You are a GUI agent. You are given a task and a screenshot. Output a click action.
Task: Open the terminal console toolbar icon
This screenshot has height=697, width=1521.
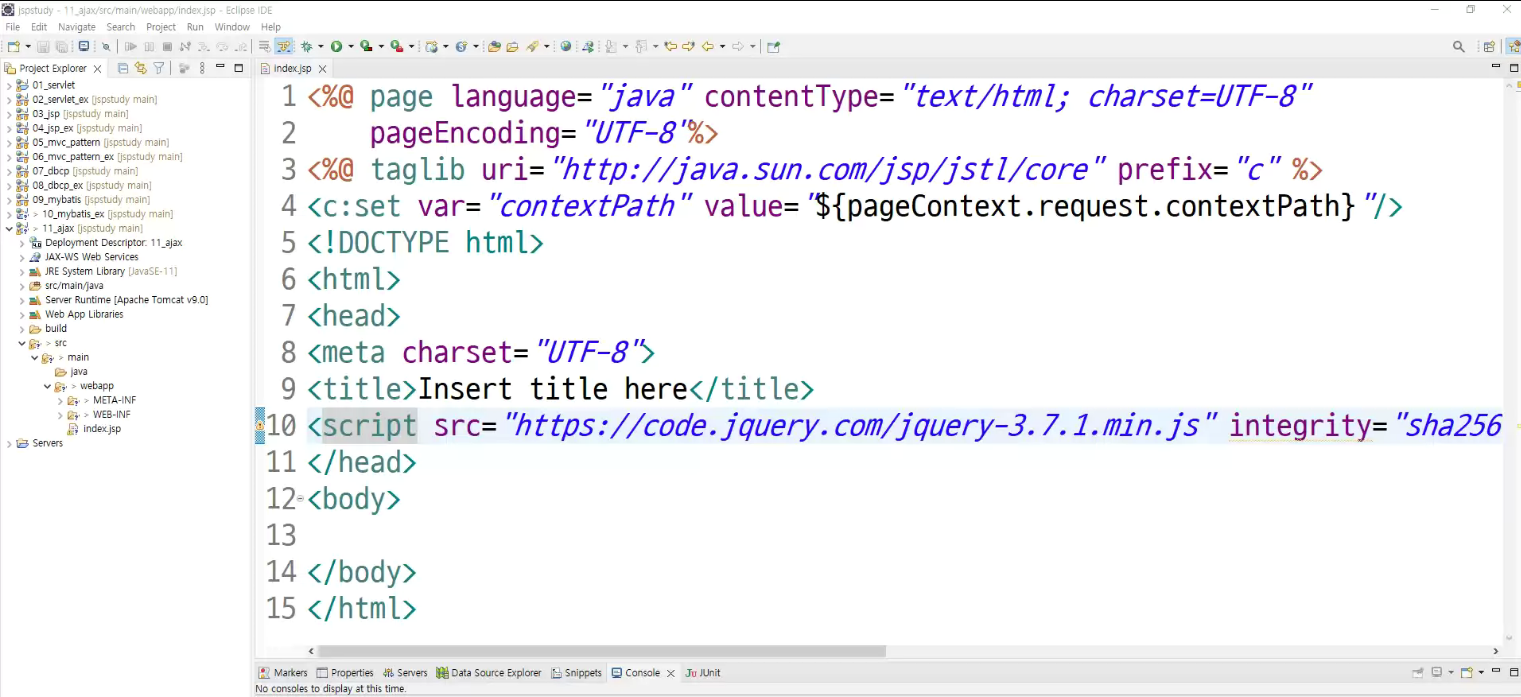pyautogui.click(x=83, y=46)
